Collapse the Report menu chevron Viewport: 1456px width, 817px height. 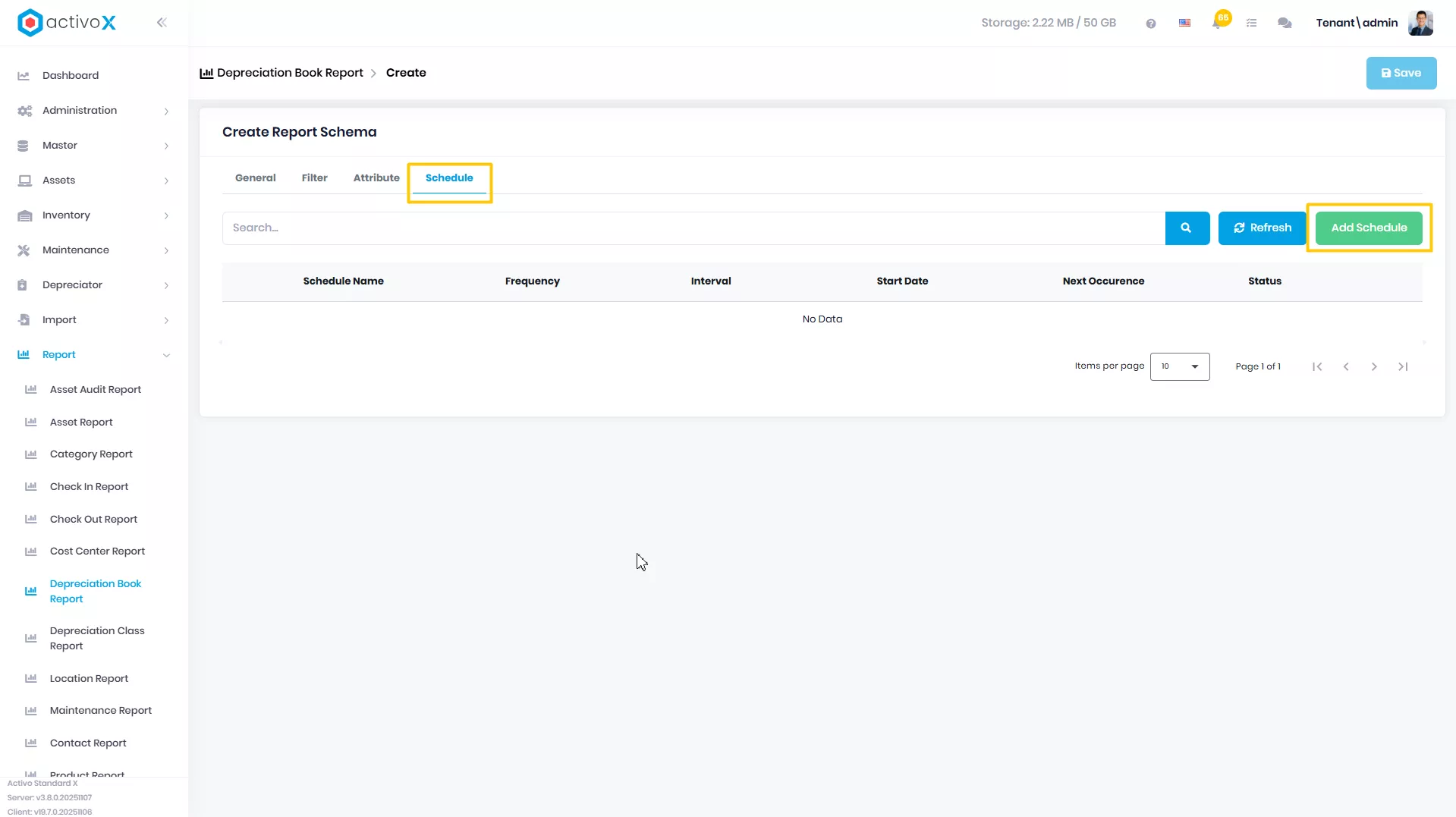tap(166, 355)
